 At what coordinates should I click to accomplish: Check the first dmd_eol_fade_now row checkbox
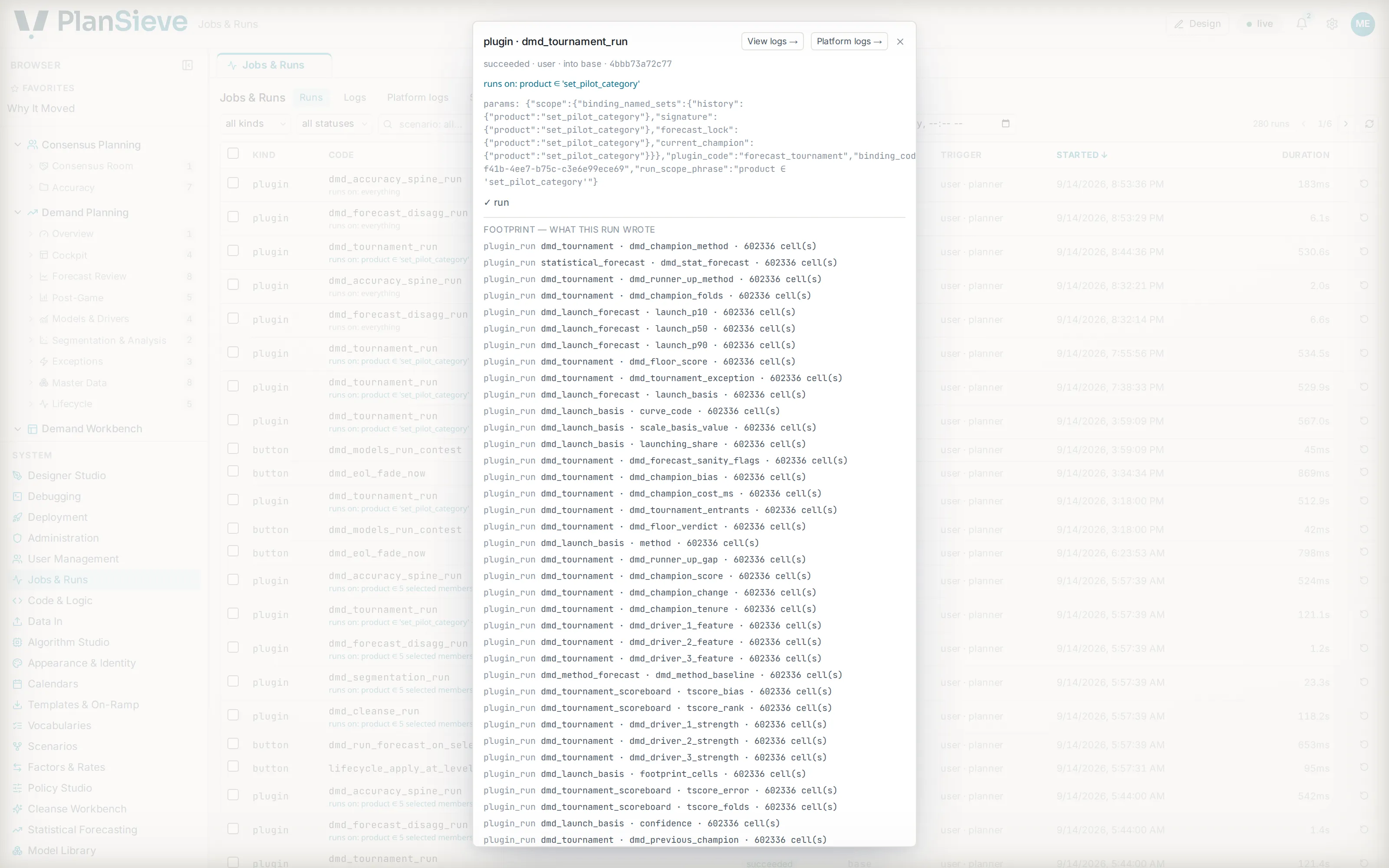pyautogui.click(x=233, y=472)
